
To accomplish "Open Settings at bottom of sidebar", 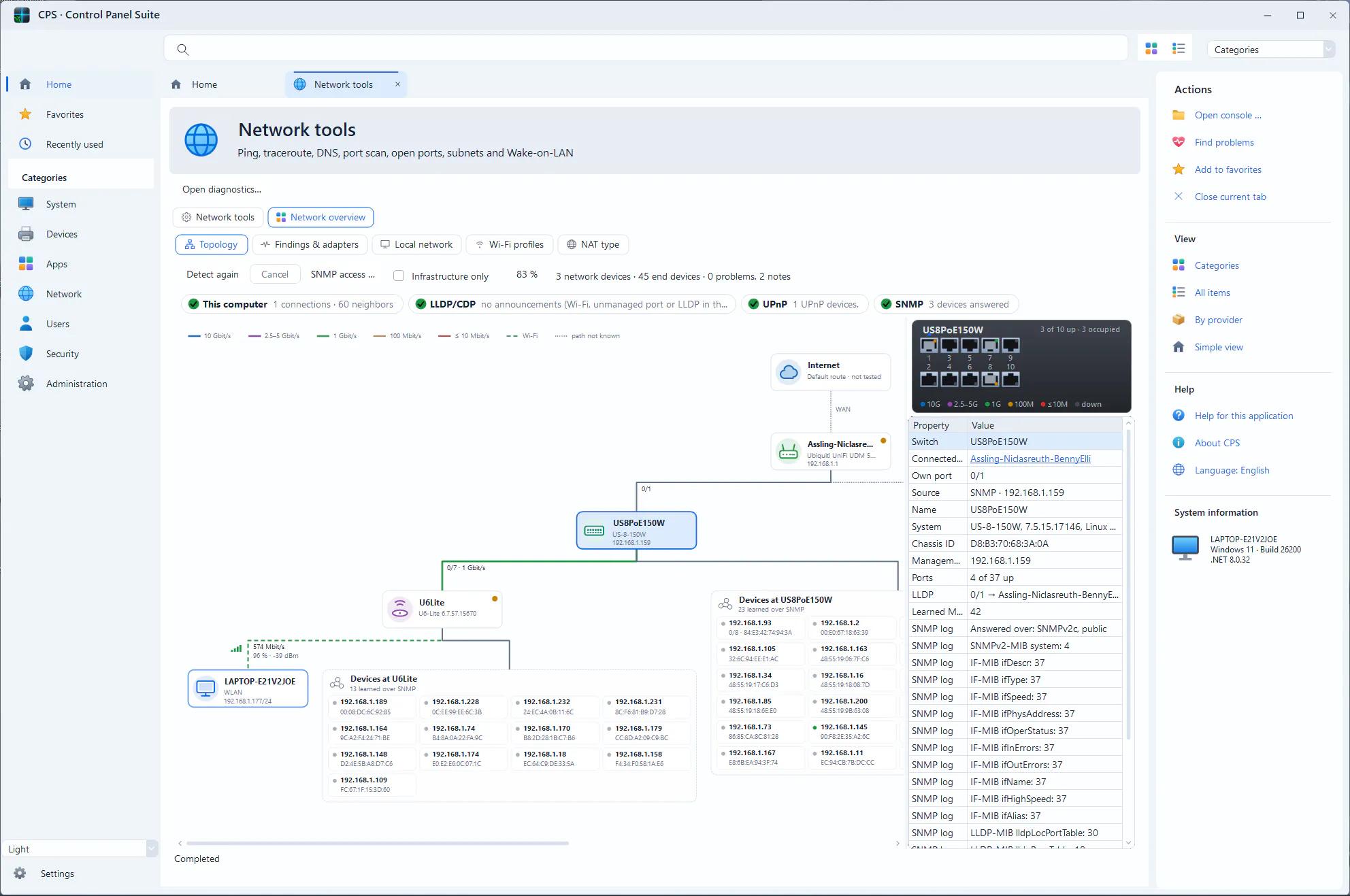I will 57,874.
